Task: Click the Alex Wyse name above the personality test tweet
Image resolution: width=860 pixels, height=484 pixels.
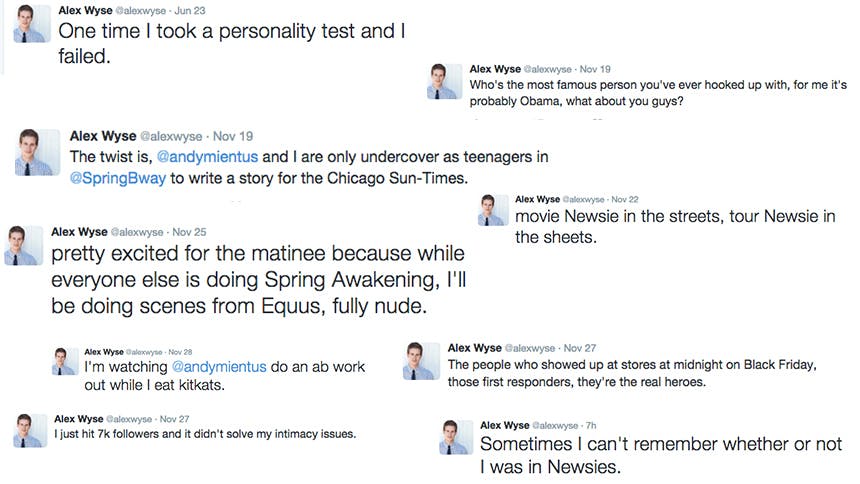Action: click(x=85, y=10)
